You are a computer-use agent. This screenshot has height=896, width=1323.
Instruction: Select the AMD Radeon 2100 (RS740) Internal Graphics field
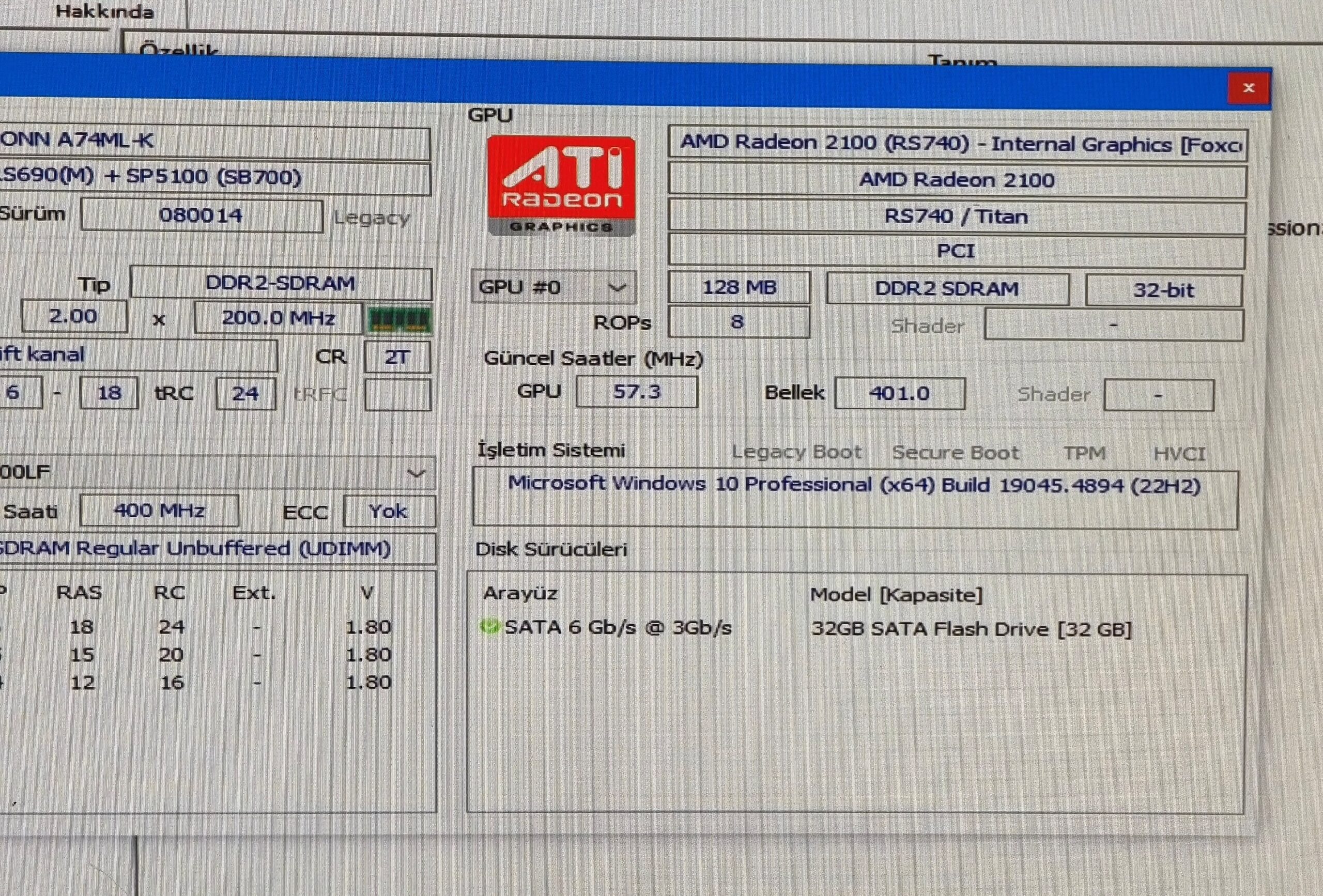pos(958,144)
